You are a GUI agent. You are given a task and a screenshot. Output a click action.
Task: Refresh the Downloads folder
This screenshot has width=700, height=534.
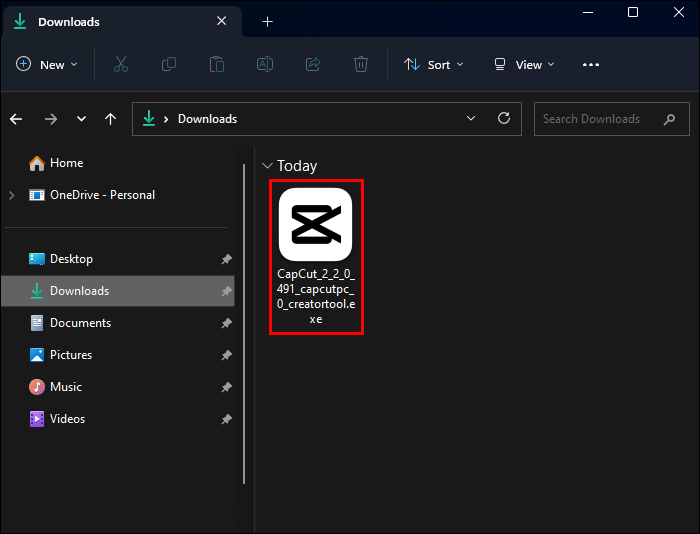(x=504, y=118)
